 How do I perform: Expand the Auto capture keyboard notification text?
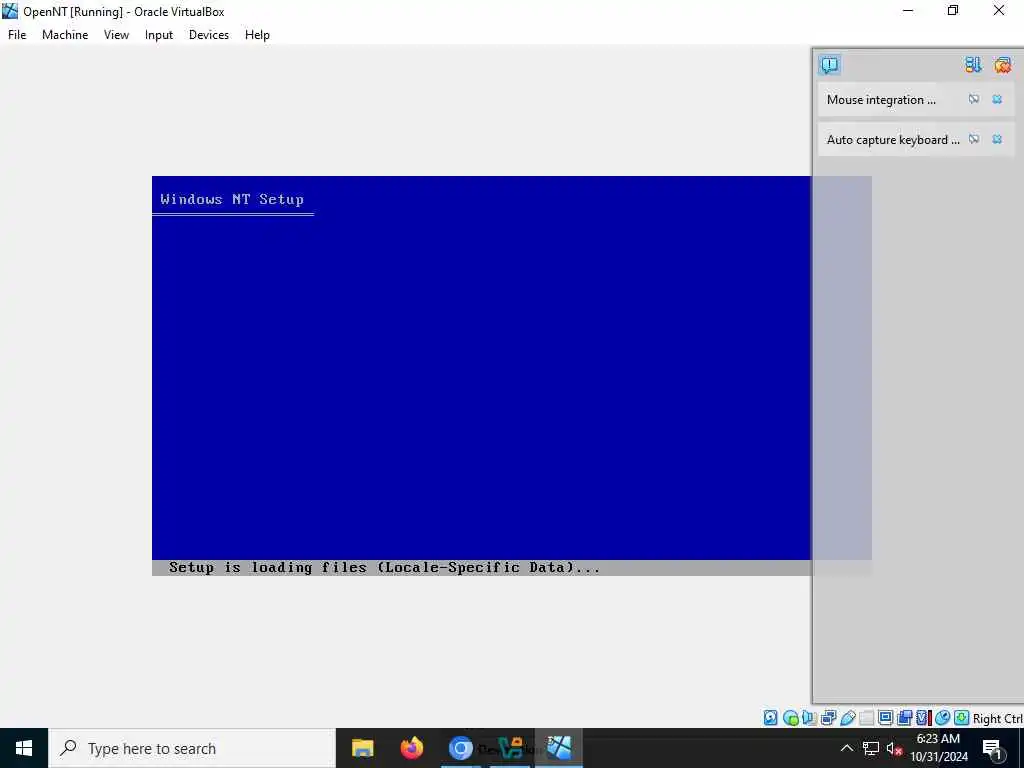[893, 140]
